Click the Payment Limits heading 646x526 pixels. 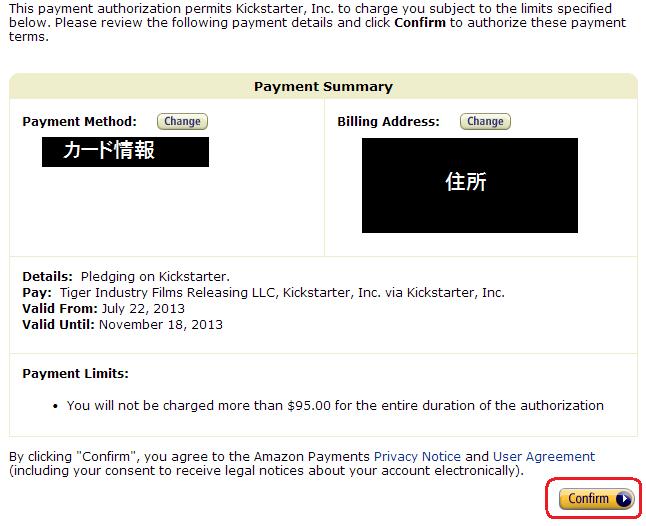click(75, 373)
